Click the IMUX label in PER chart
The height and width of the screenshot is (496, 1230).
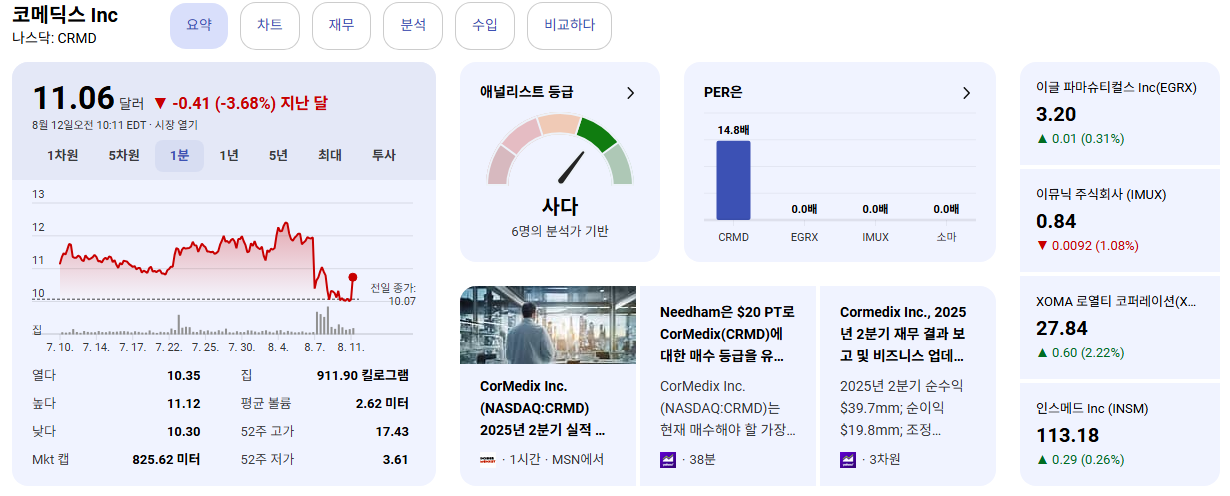(875, 237)
